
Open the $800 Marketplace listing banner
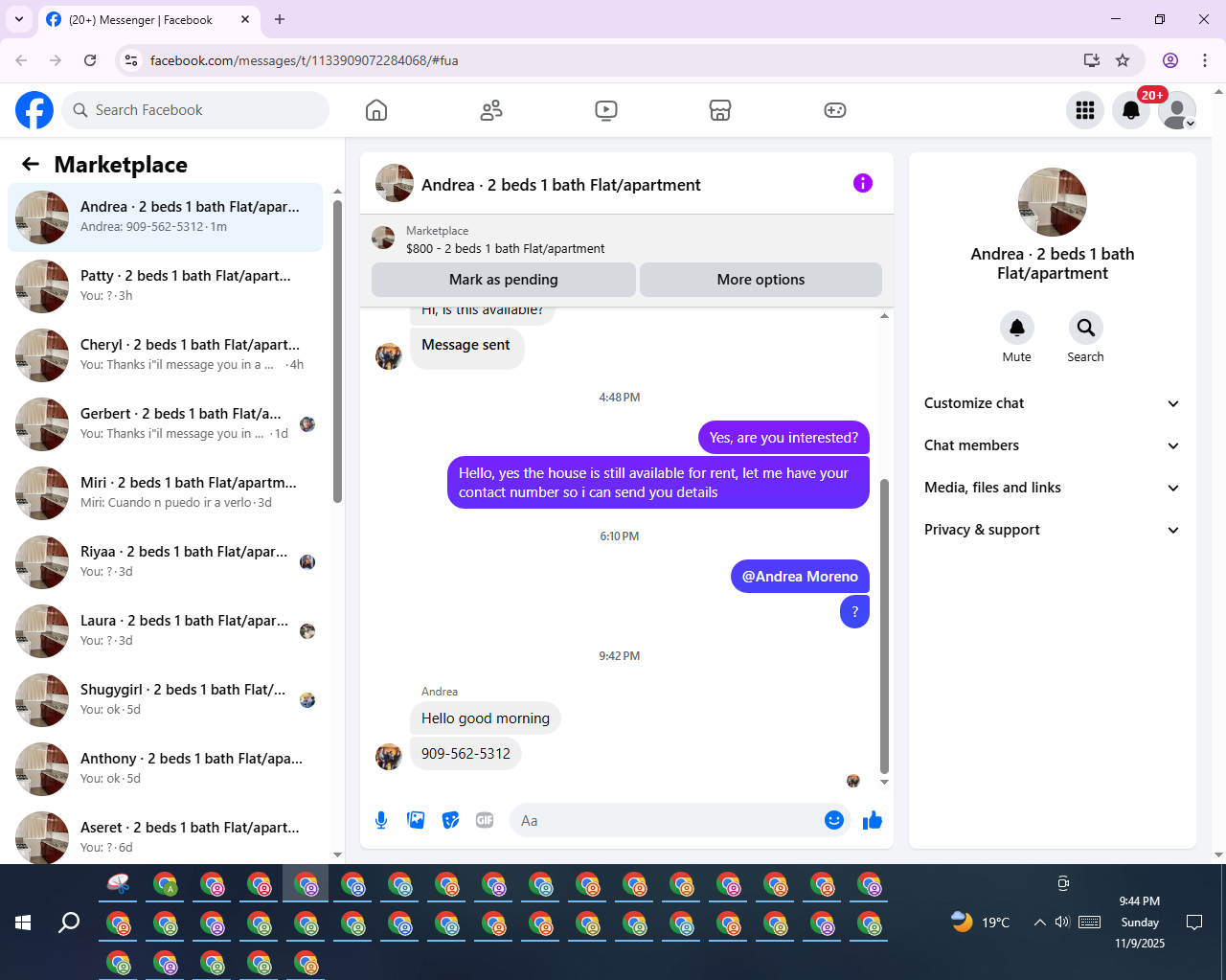(626, 239)
